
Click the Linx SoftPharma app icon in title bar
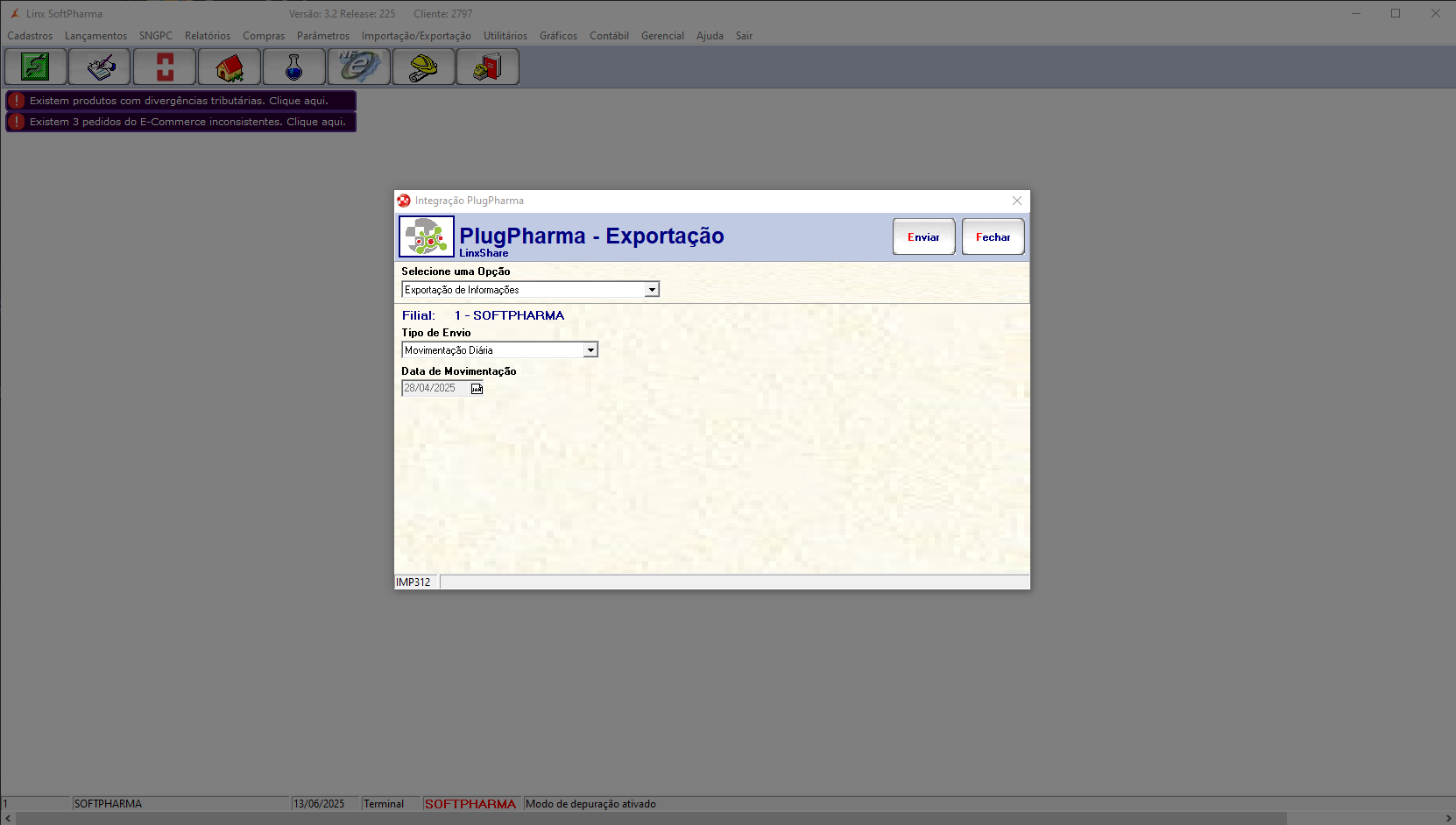14,13
